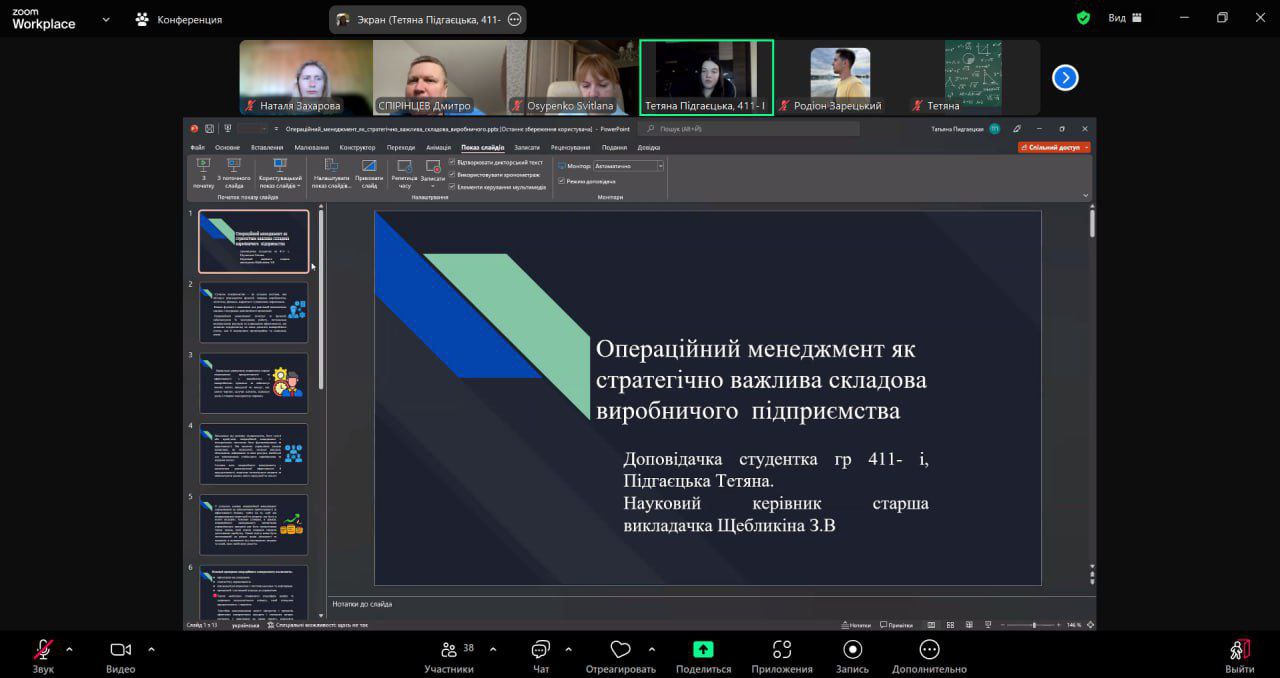
Task: Start recording with the Запись icon
Action: point(852,650)
